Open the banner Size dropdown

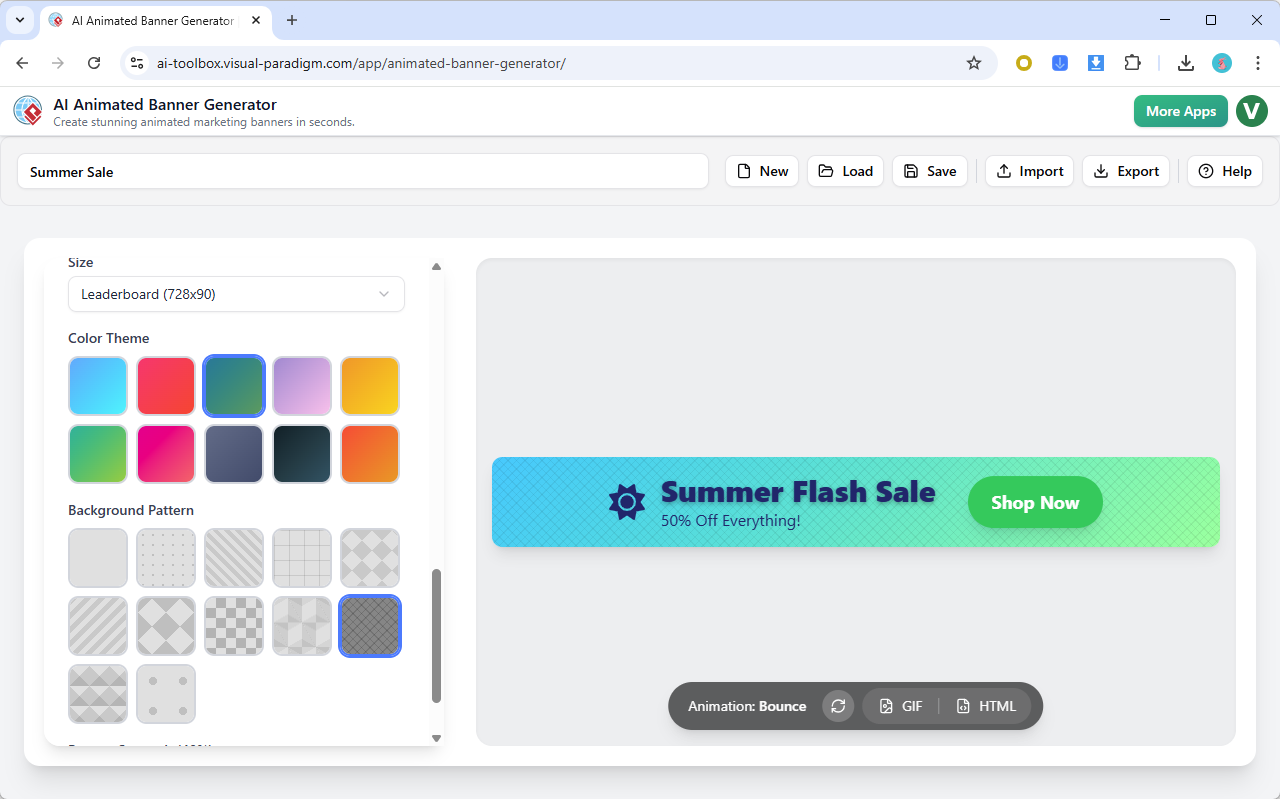coord(236,294)
